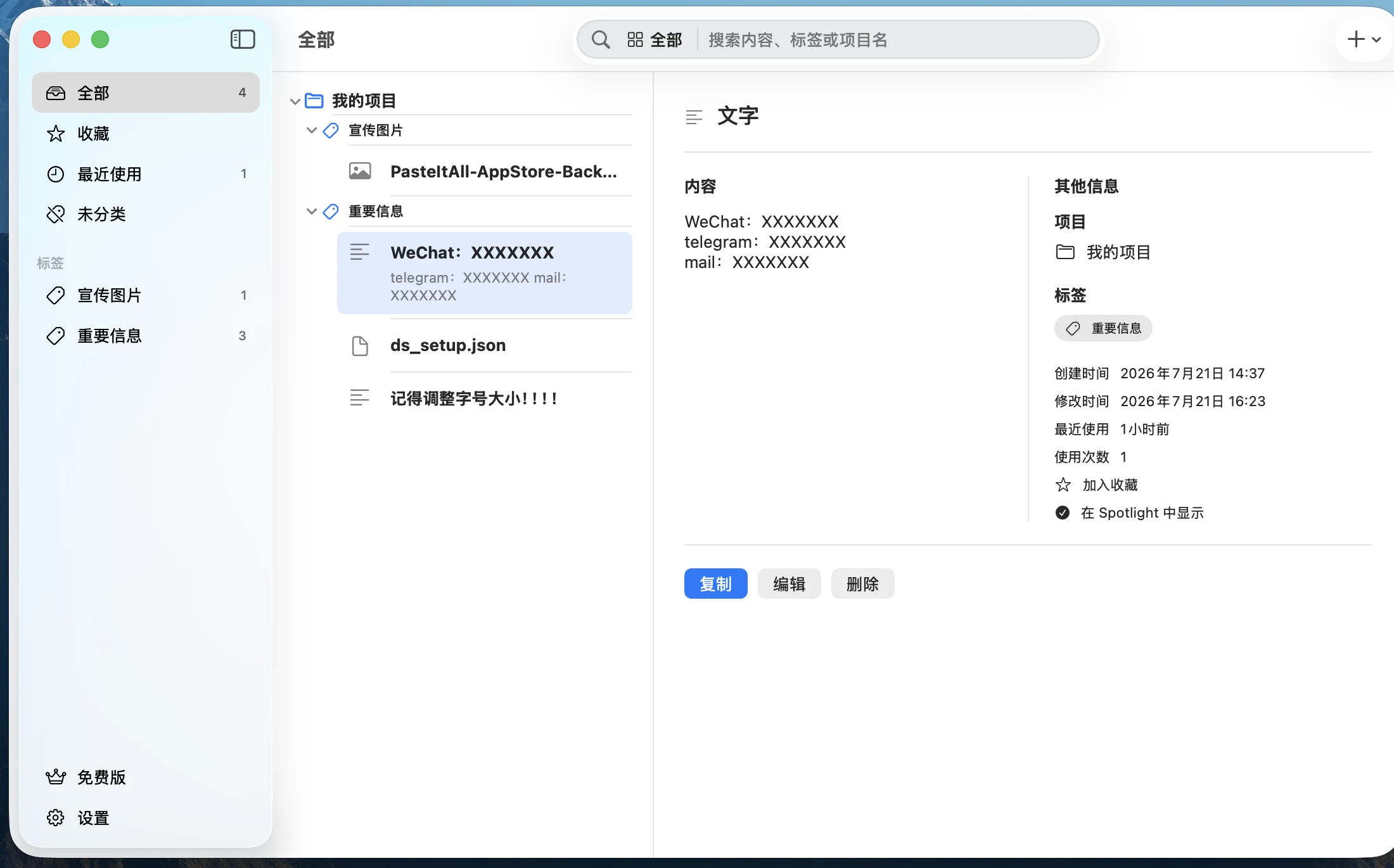Viewport: 1394px width, 868px height.
Task: Click text icon beside WeChat item
Action: tap(360, 252)
